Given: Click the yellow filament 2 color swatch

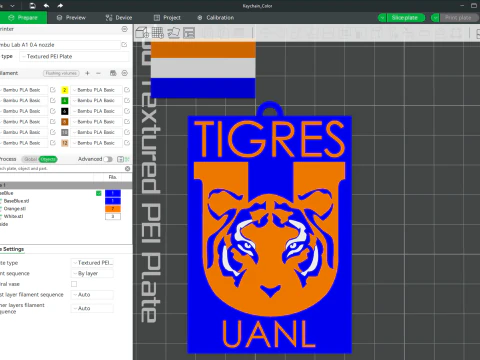Looking at the screenshot, I should (65, 90).
